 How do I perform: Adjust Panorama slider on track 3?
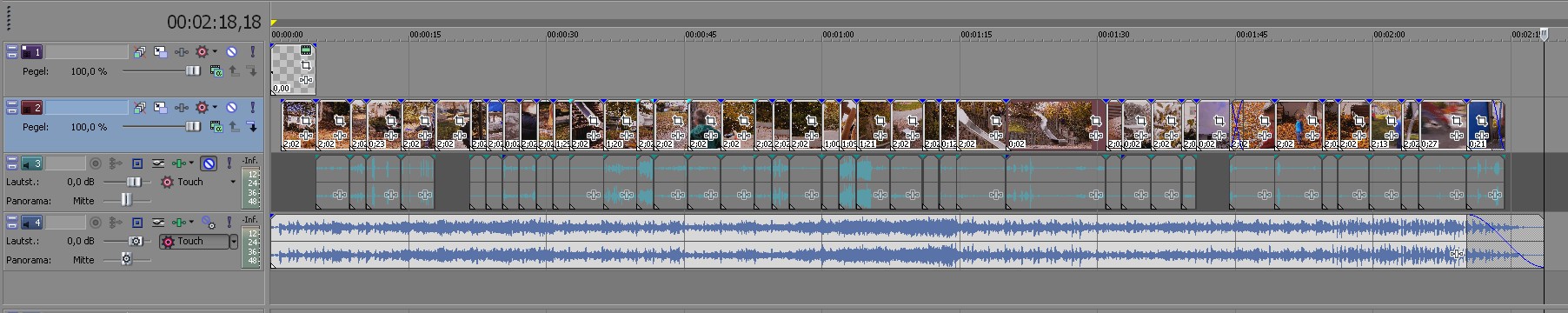tap(126, 200)
